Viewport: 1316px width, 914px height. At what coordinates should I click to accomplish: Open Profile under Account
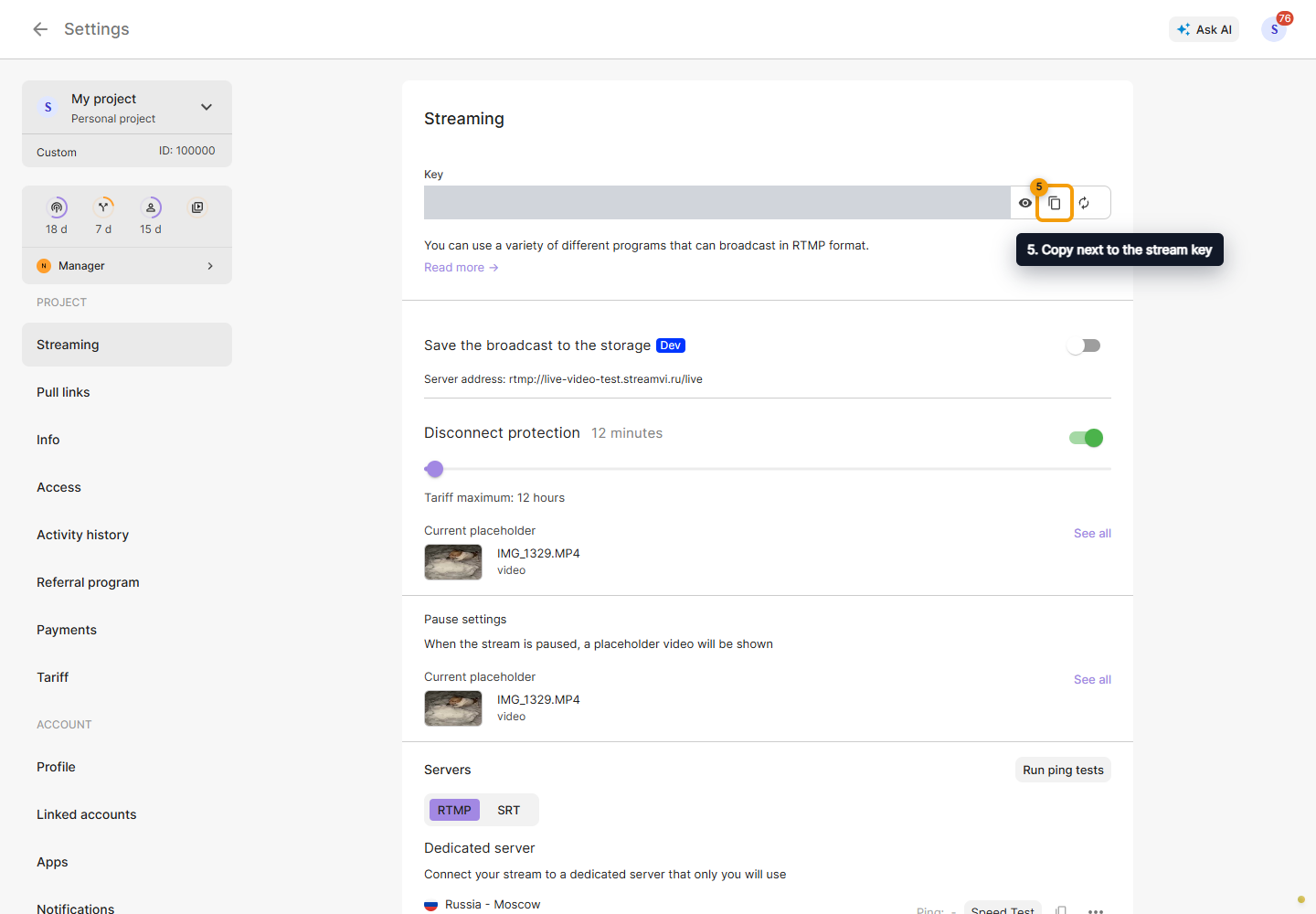click(127, 767)
